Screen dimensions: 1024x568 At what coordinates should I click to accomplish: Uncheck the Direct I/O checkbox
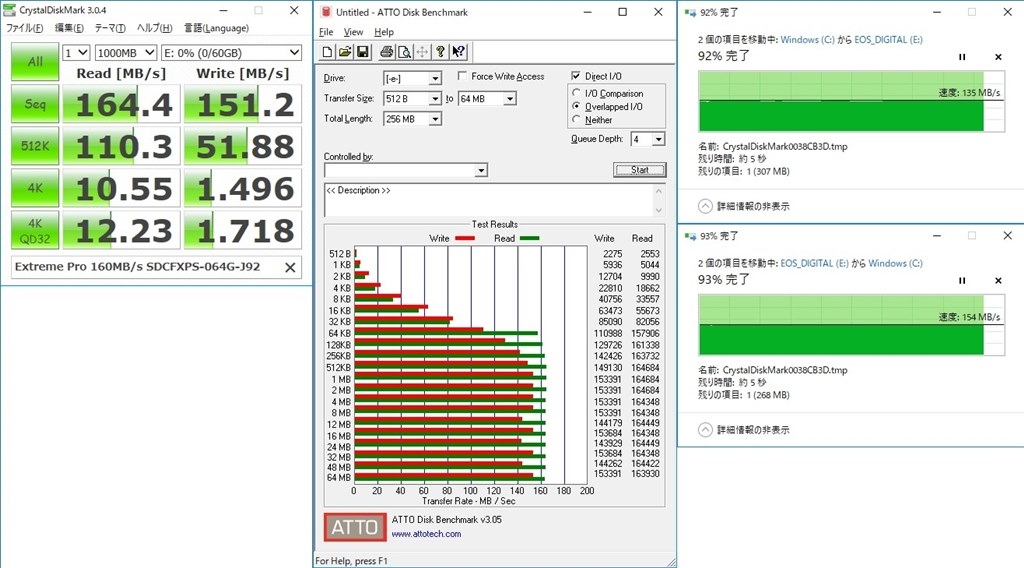575,76
